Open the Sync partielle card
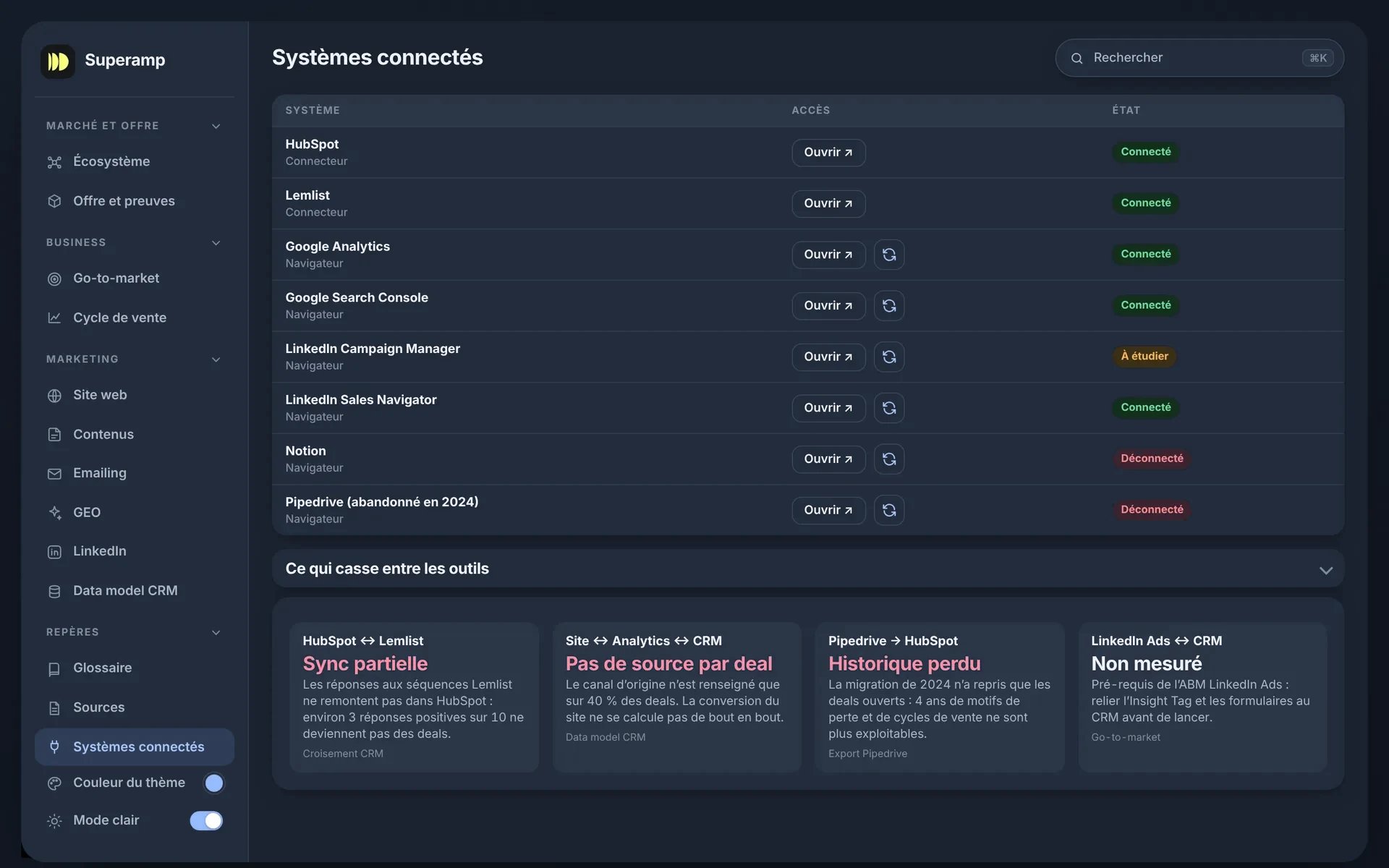The image size is (1389, 868). 414,697
